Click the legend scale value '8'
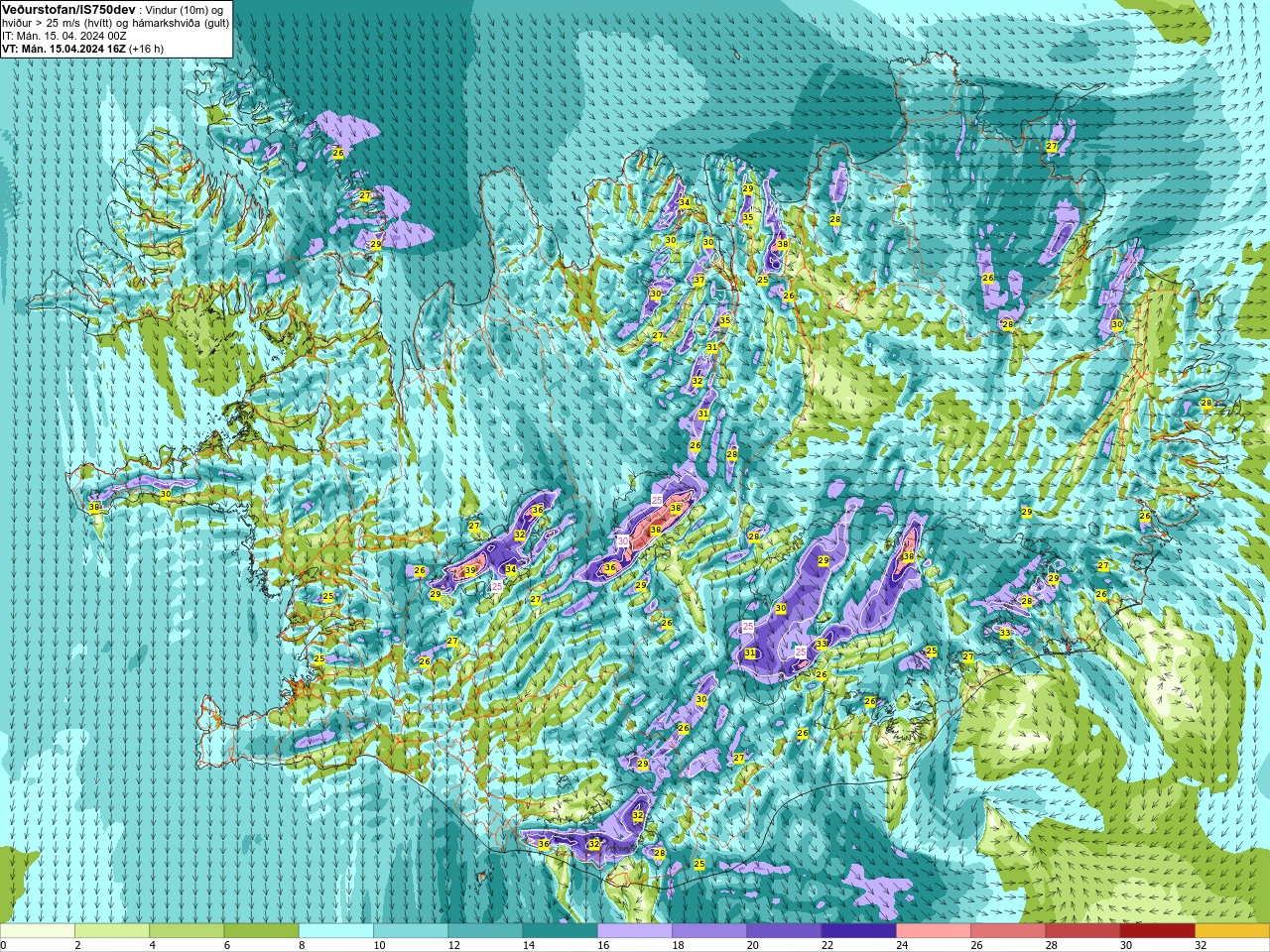The height and width of the screenshot is (952, 1270). click(302, 945)
